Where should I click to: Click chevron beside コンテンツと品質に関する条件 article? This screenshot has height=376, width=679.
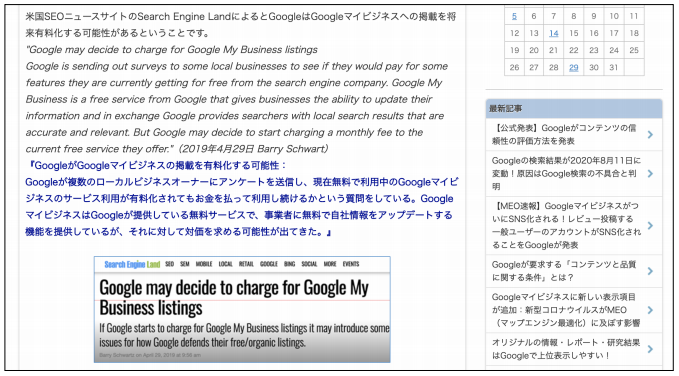click(x=650, y=271)
